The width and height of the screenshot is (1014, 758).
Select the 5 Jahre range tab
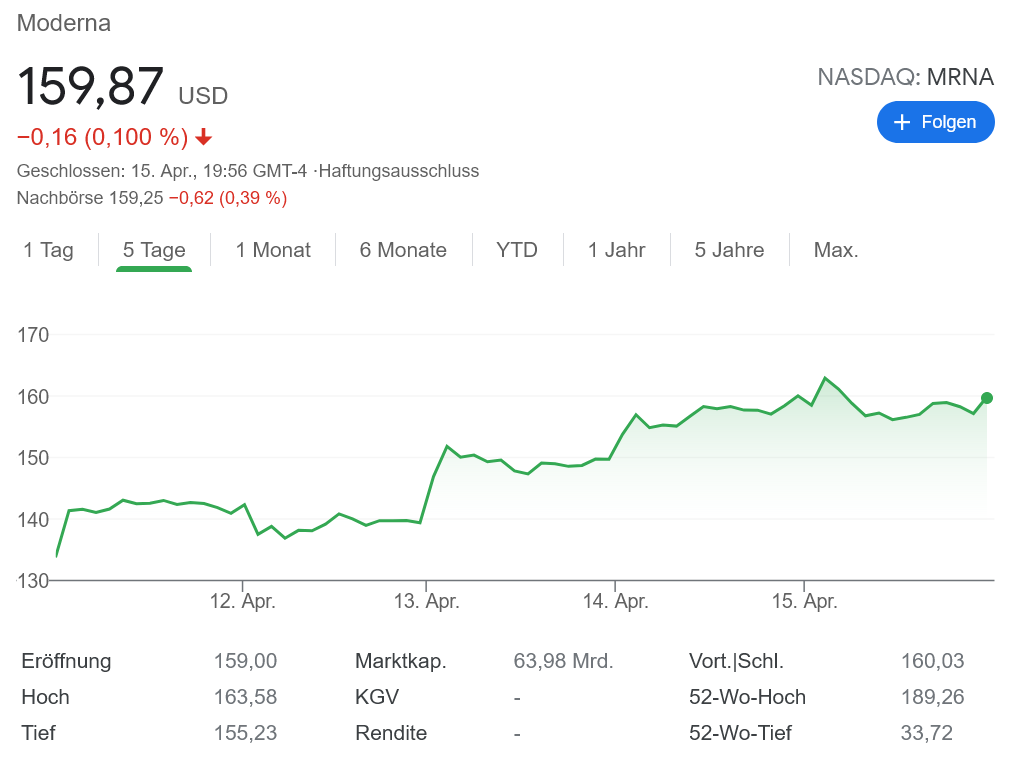click(x=729, y=250)
